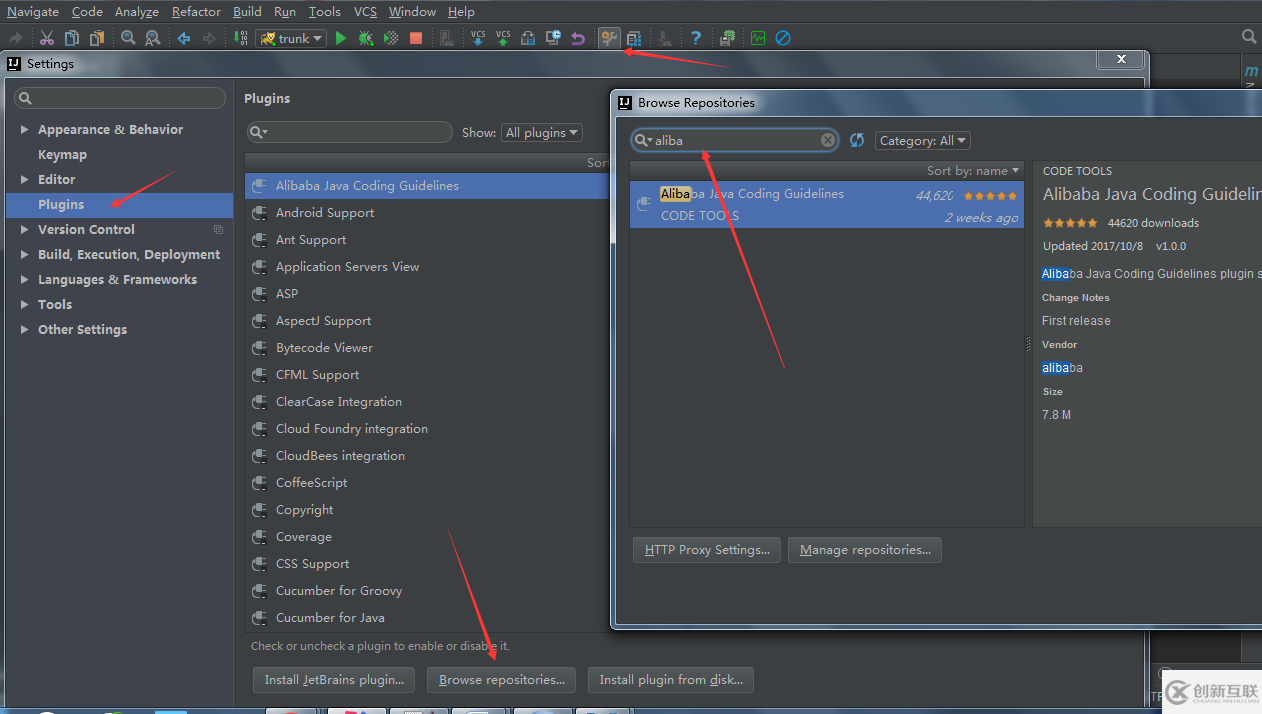Click the Browse repositories... button
Viewport: 1262px width, 714px height.
tap(502, 680)
